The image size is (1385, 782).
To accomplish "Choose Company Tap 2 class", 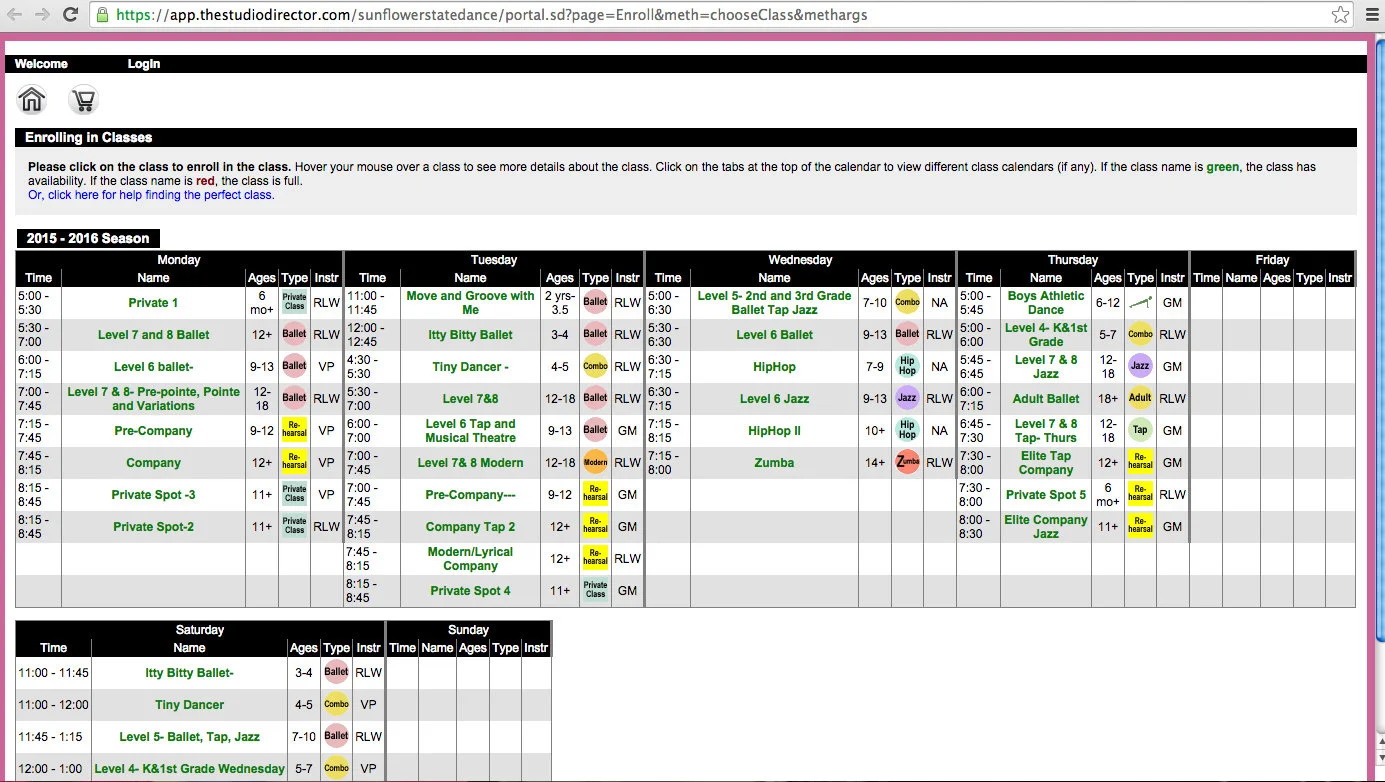I will 470,527.
